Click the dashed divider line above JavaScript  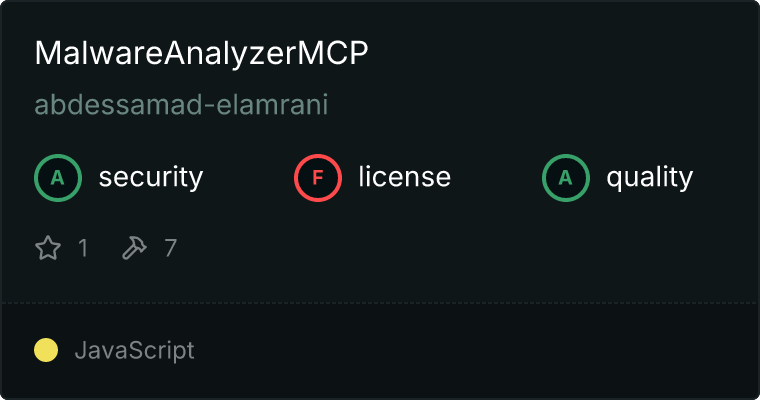click(x=380, y=303)
